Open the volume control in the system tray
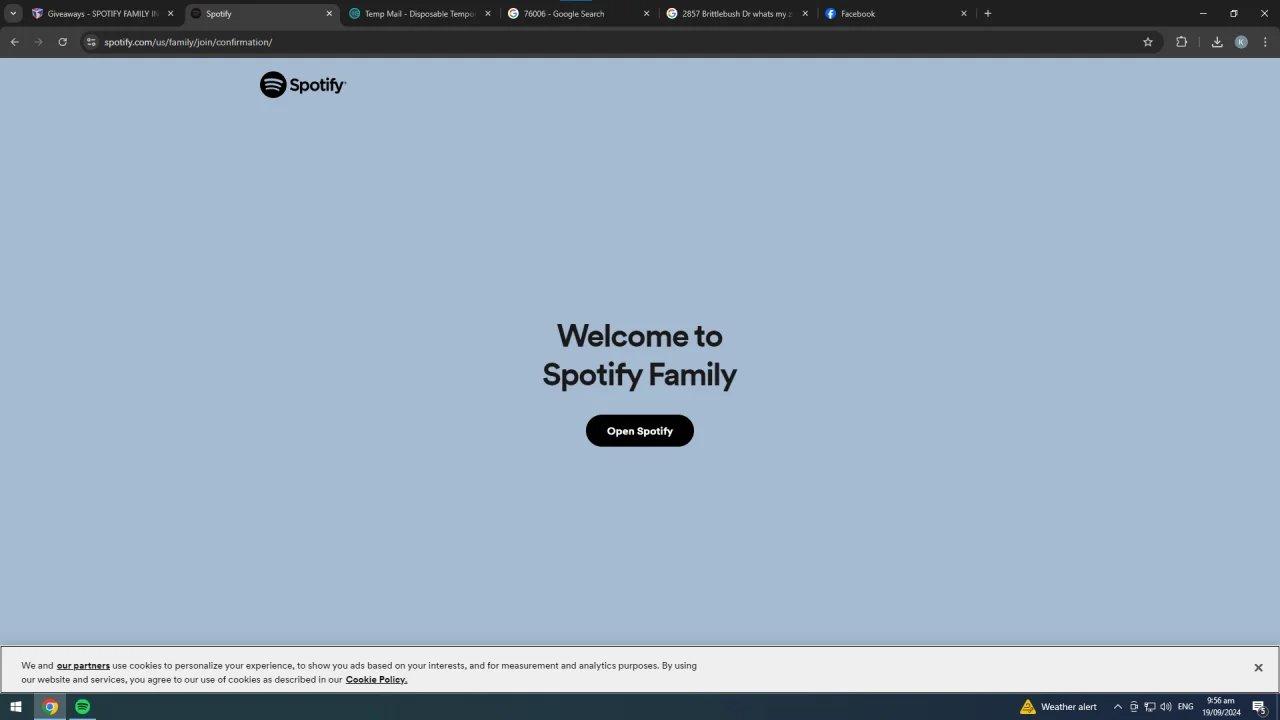The height and width of the screenshot is (720, 1280). (x=1166, y=707)
